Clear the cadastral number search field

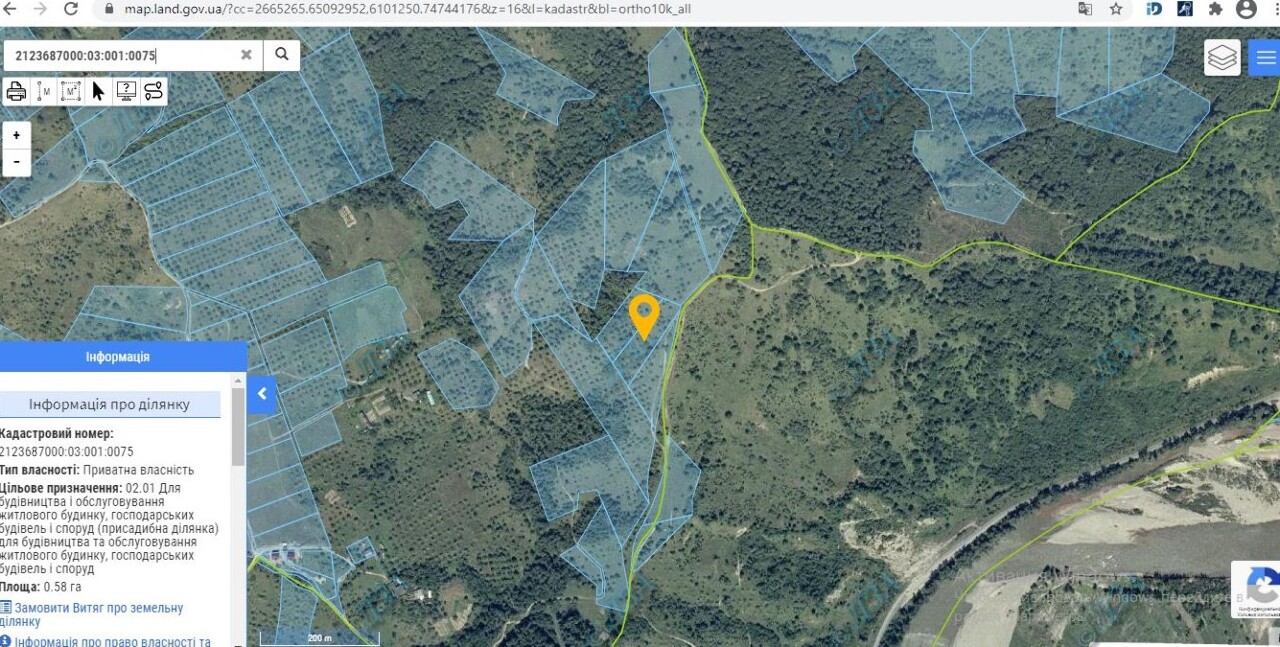coord(246,55)
